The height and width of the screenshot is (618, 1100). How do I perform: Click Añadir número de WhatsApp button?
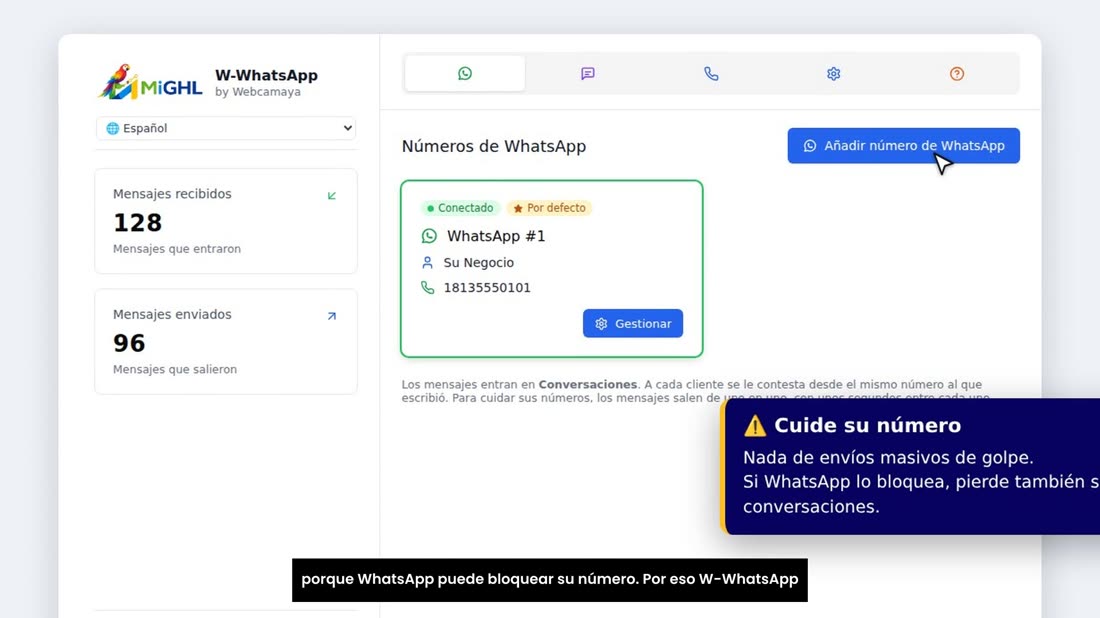click(904, 146)
